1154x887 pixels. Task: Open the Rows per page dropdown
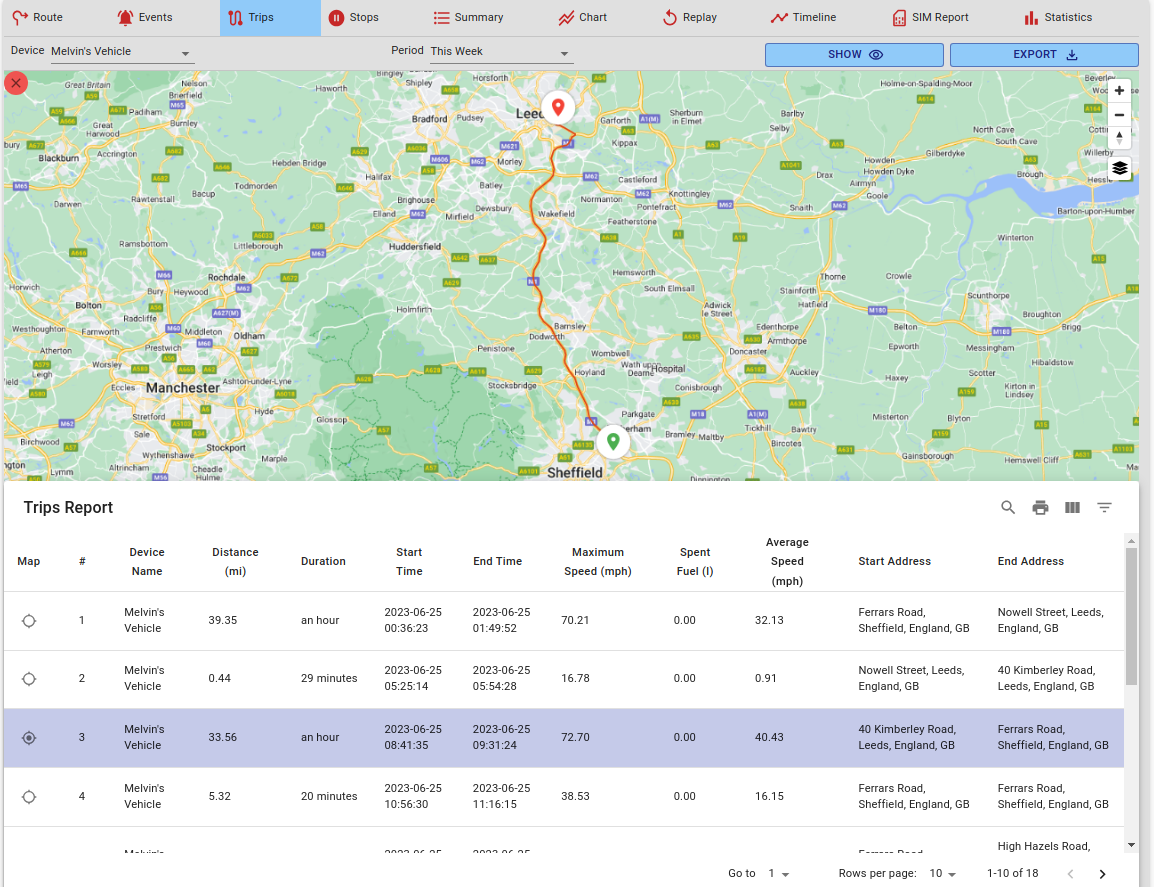click(943, 874)
